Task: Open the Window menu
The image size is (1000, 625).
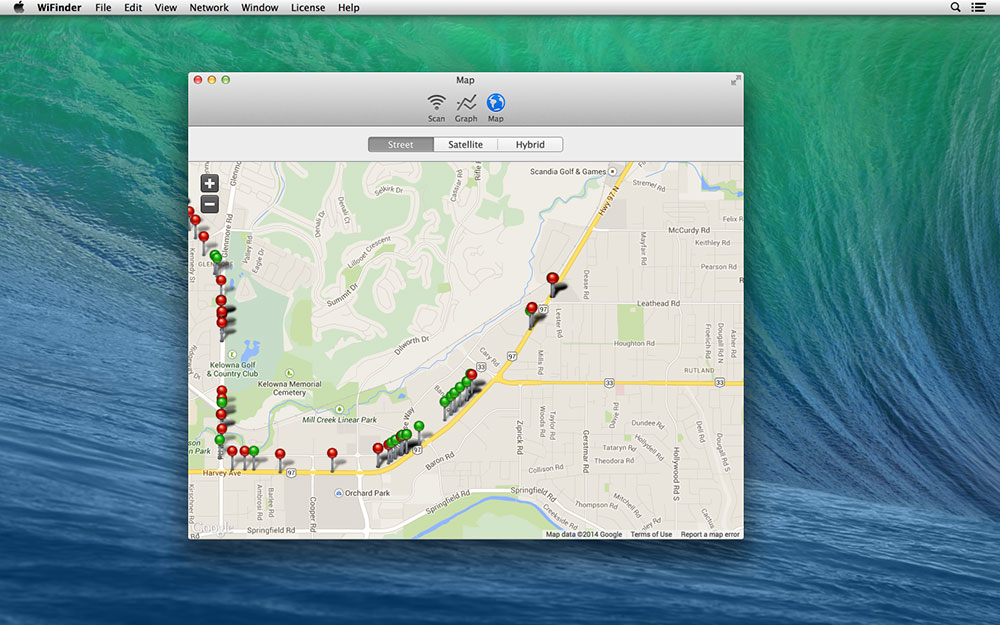Action: (x=260, y=8)
